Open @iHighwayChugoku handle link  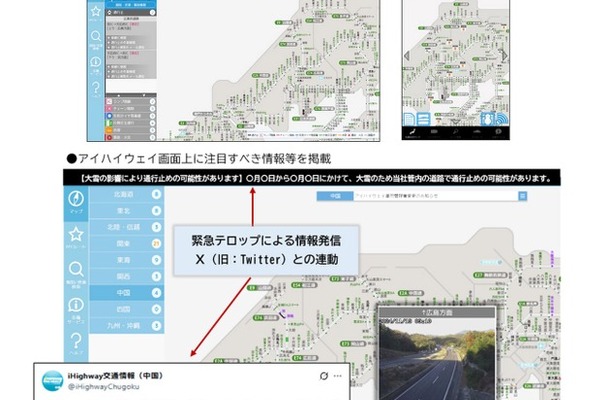click(x=103, y=387)
